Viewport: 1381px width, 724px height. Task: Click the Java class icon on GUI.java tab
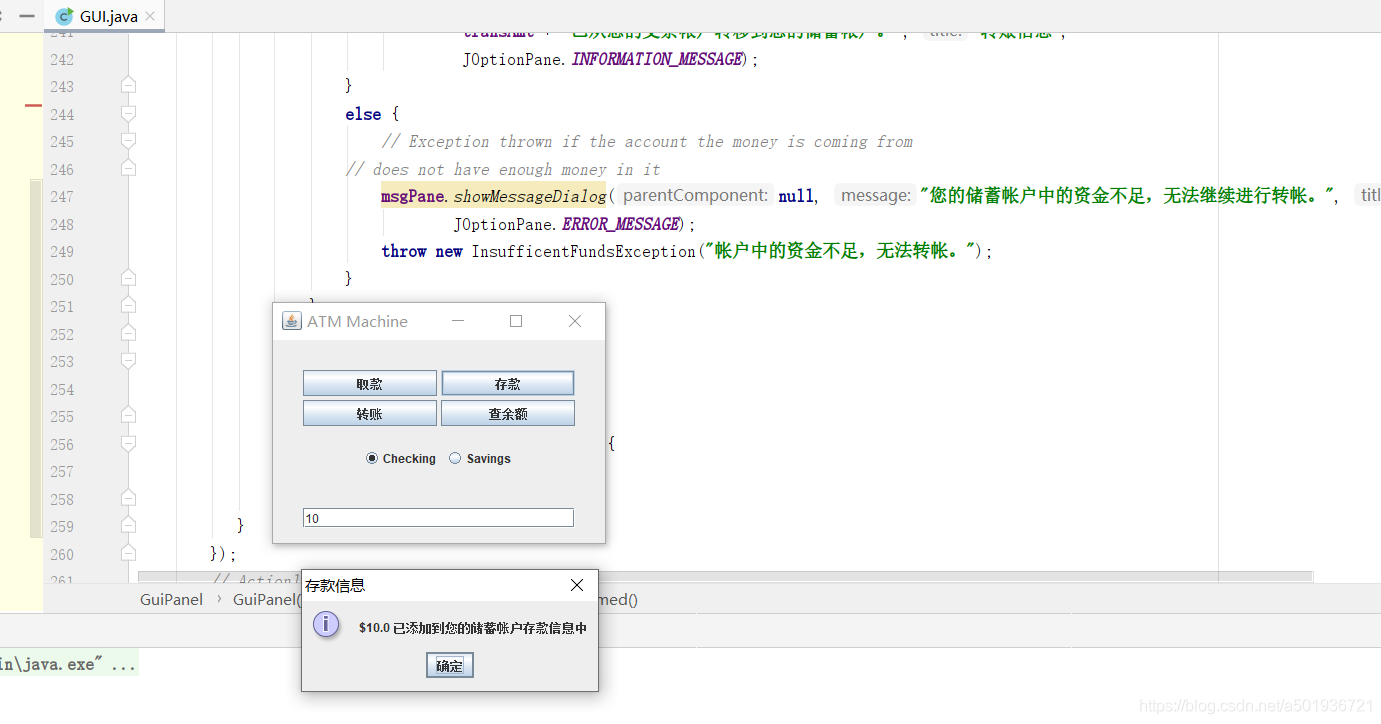click(x=65, y=16)
